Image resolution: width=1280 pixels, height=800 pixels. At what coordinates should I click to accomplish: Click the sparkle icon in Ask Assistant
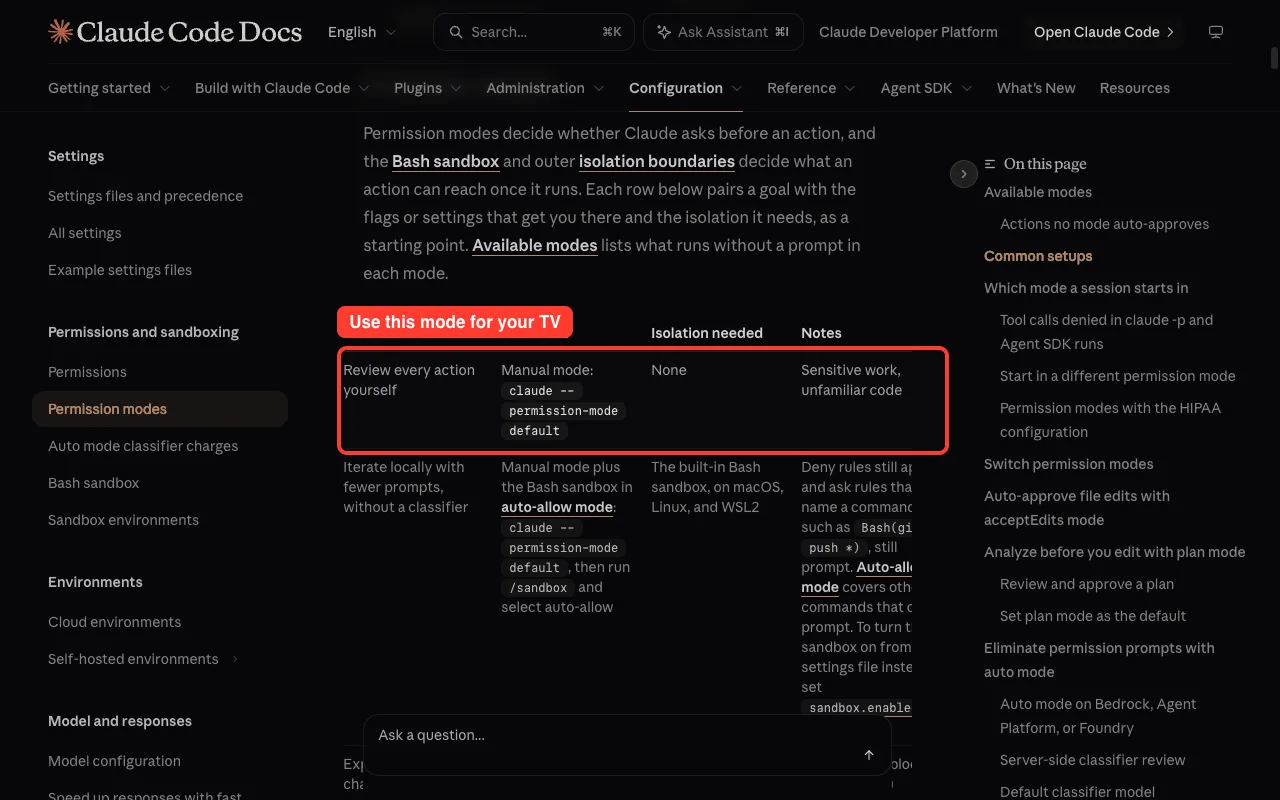664,32
